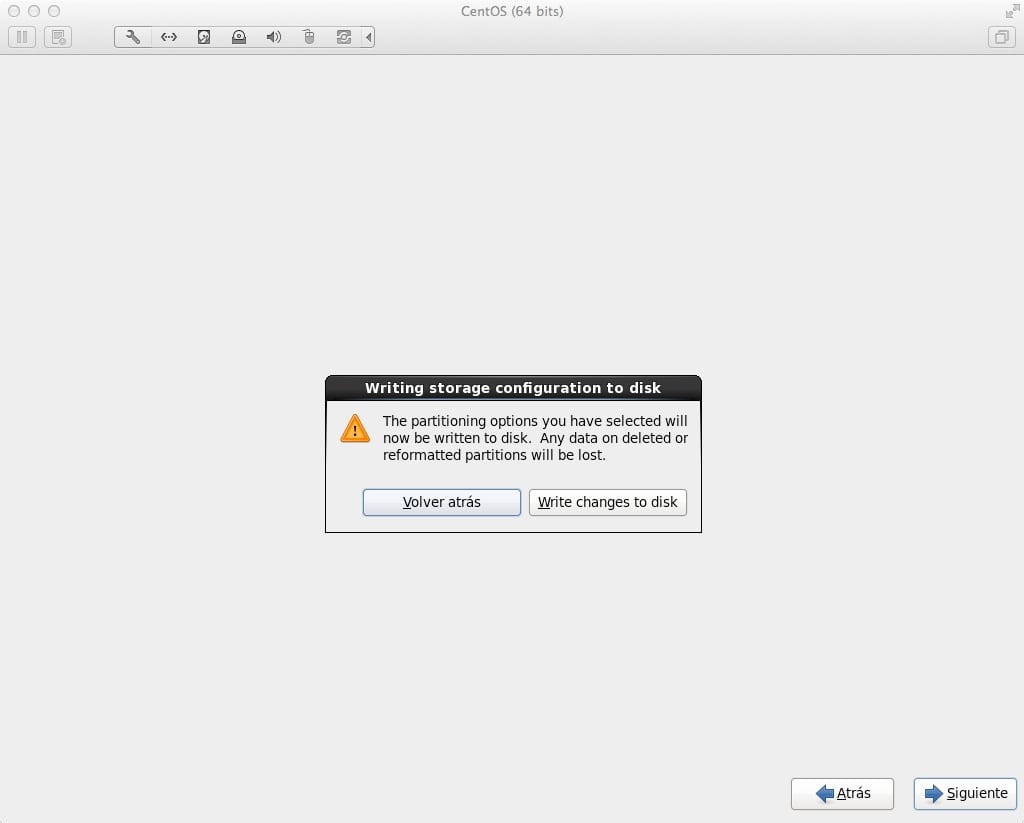Open the snapshots button in toolbar

(58, 37)
